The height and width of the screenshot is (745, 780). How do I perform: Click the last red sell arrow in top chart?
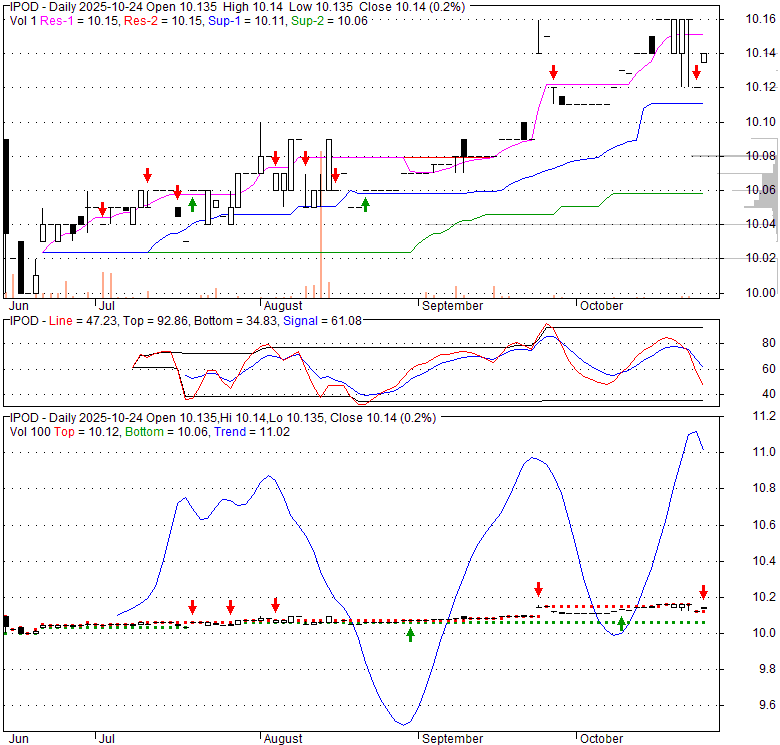(x=696, y=71)
